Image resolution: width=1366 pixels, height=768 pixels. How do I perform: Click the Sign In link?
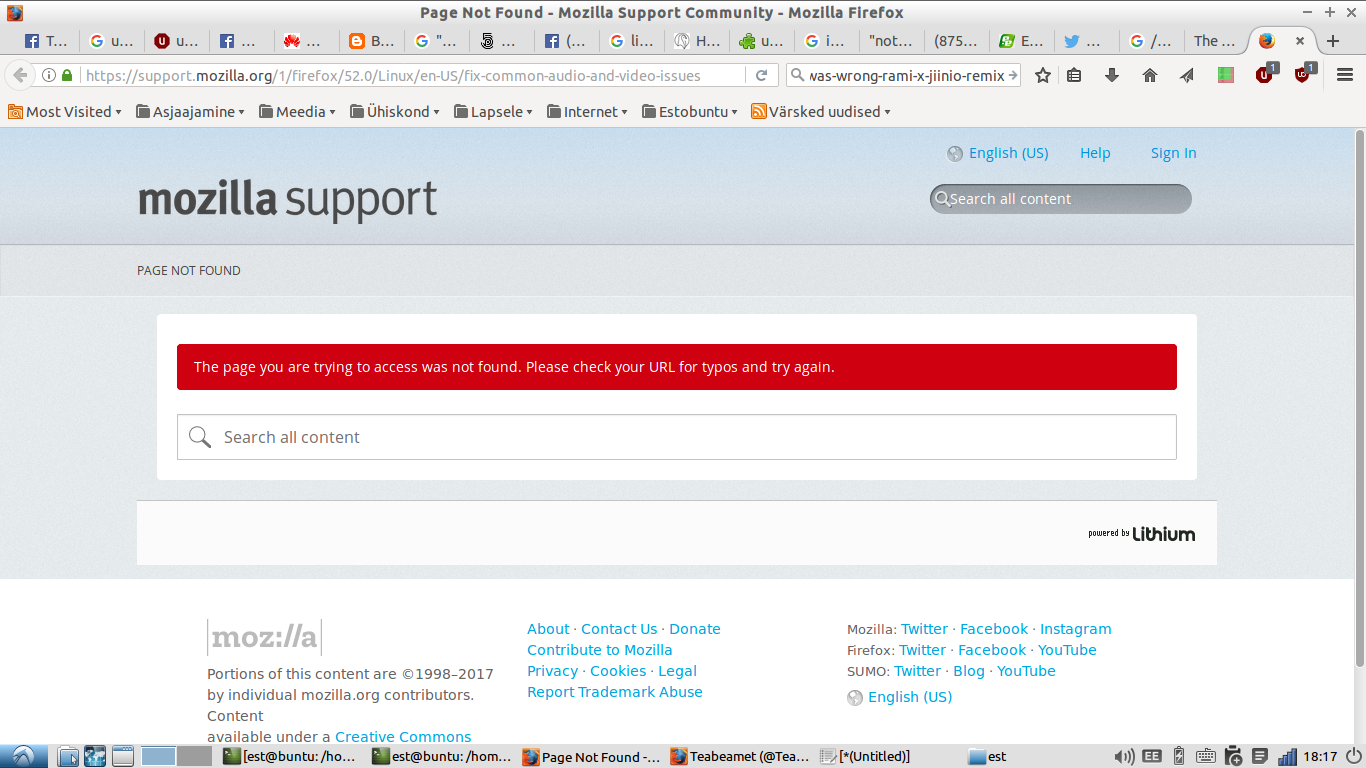pos(1173,153)
